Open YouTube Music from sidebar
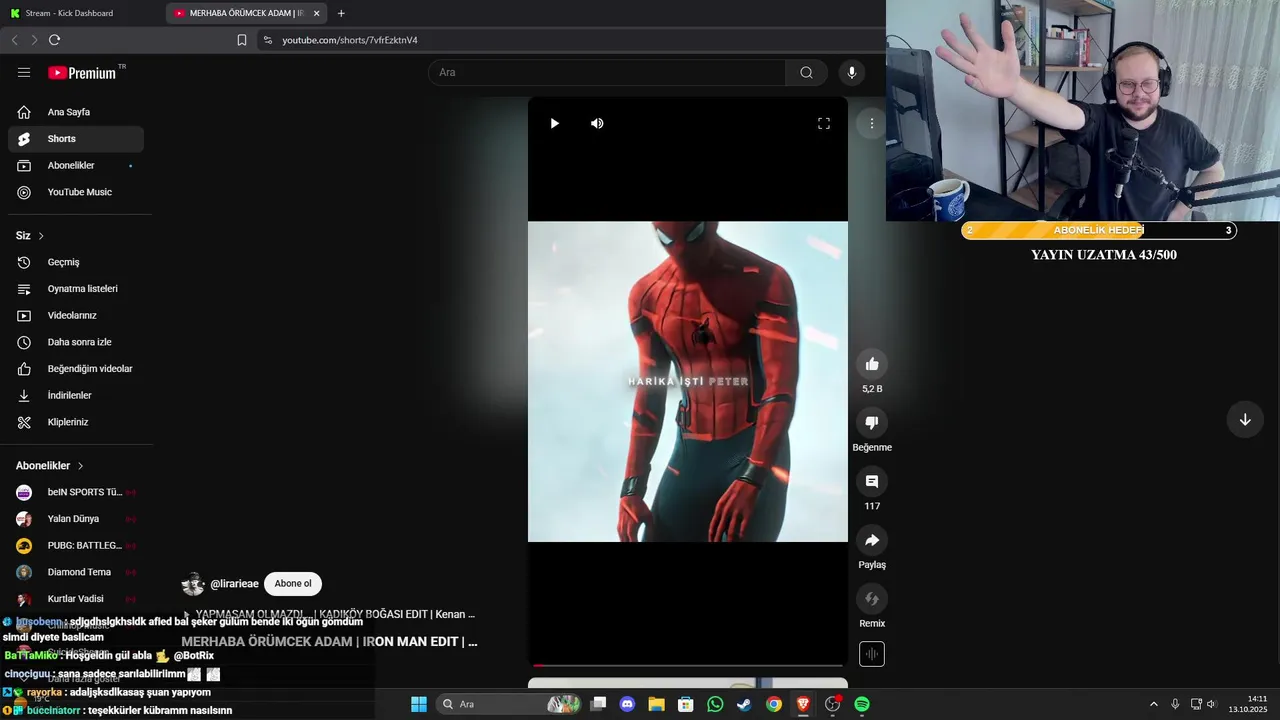 [x=76, y=192]
